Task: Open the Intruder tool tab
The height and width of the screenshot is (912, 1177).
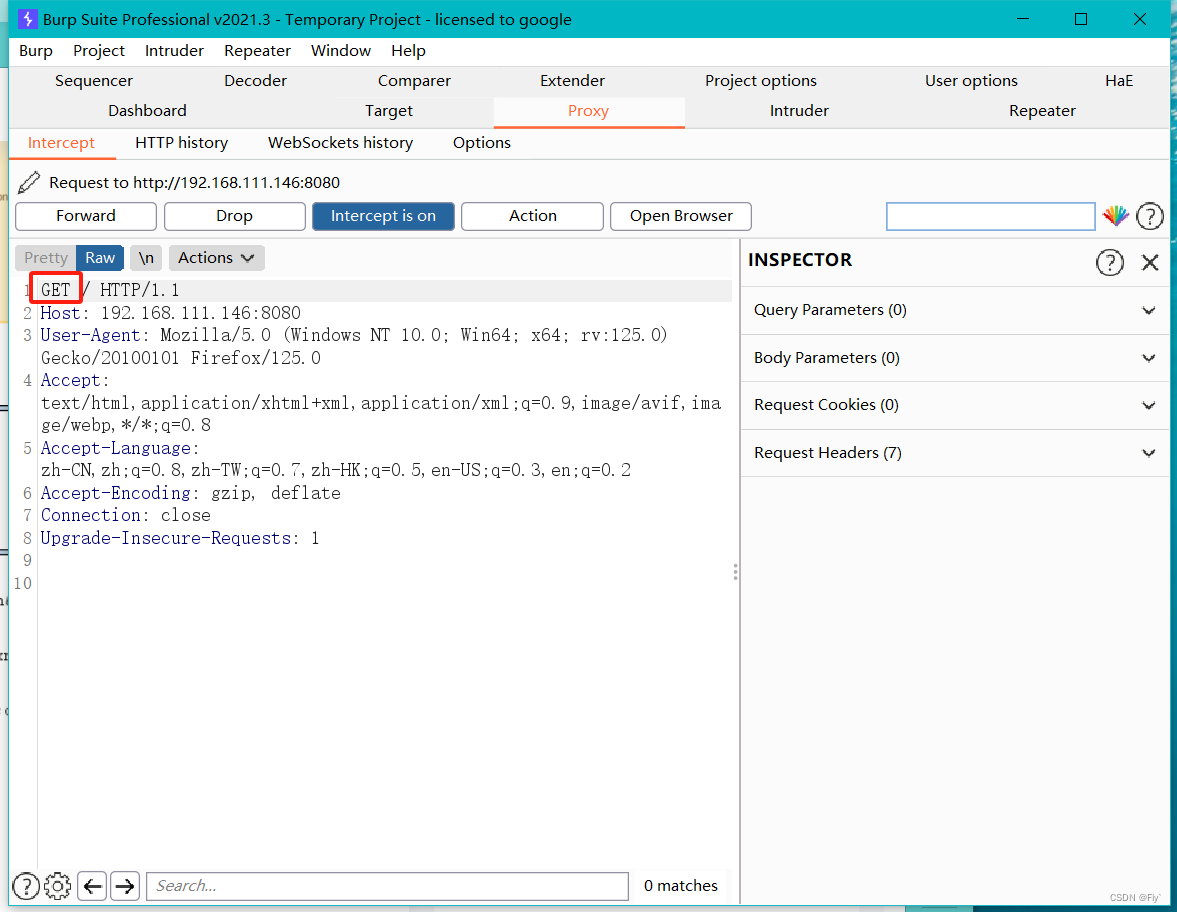Action: pyautogui.click(x=799, y=111)
